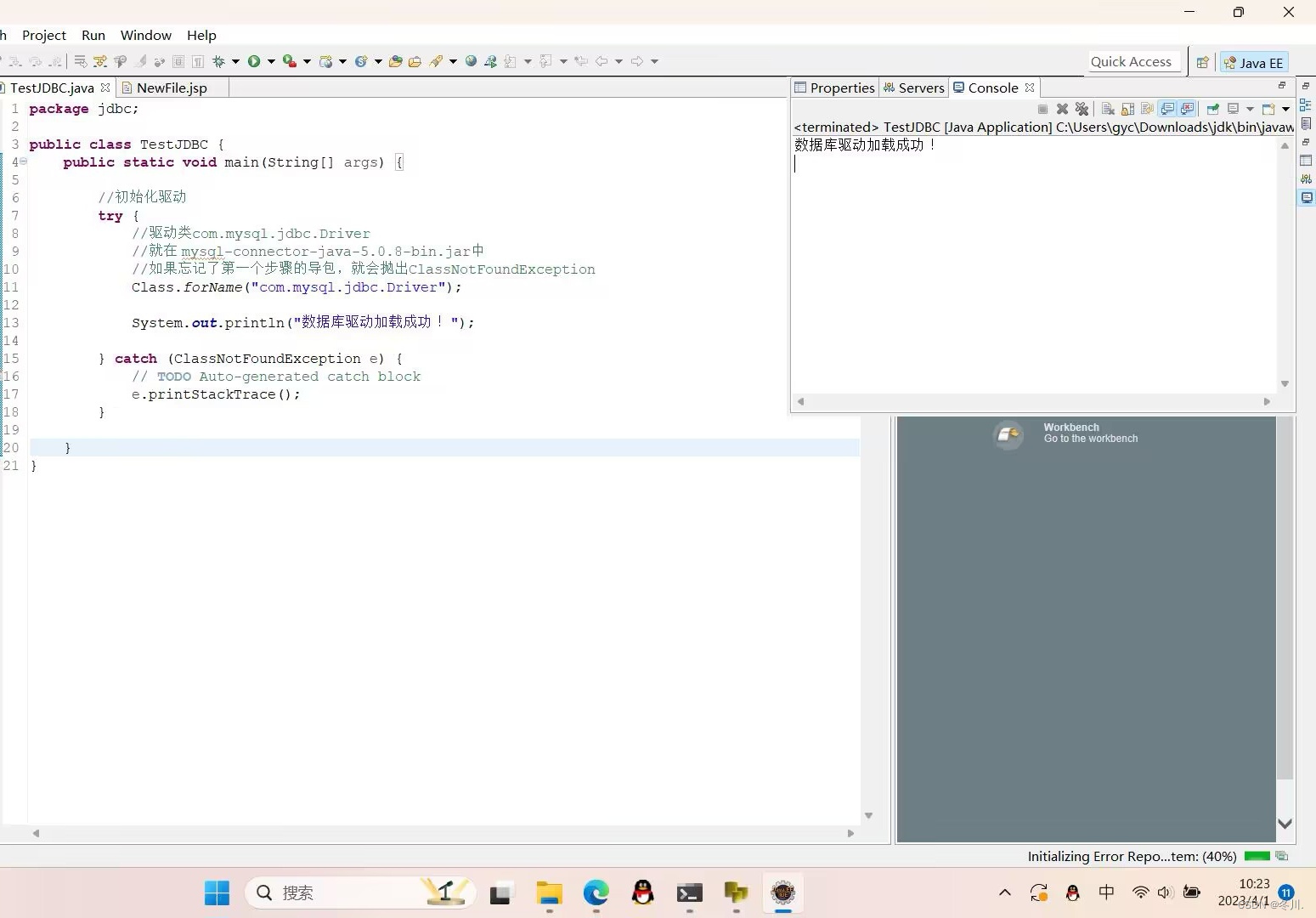Go to last edit location icon
1316x918 pixels.
click(x=581, y=61)
